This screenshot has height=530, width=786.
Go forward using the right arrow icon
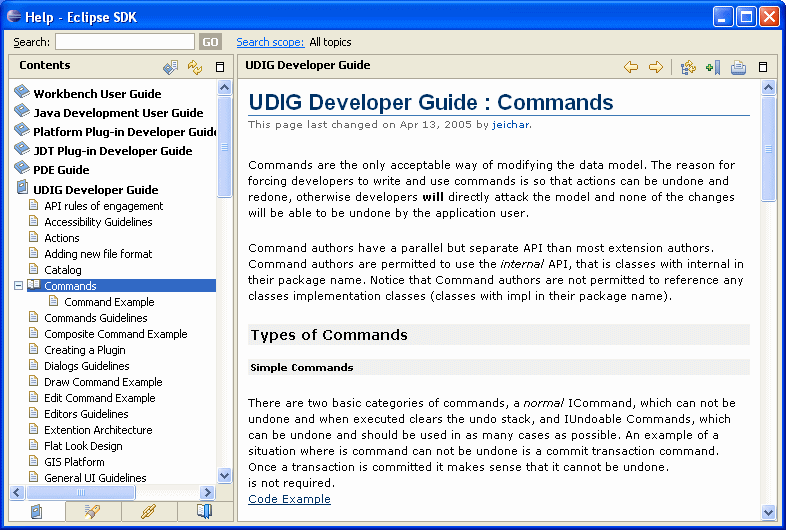656,67
